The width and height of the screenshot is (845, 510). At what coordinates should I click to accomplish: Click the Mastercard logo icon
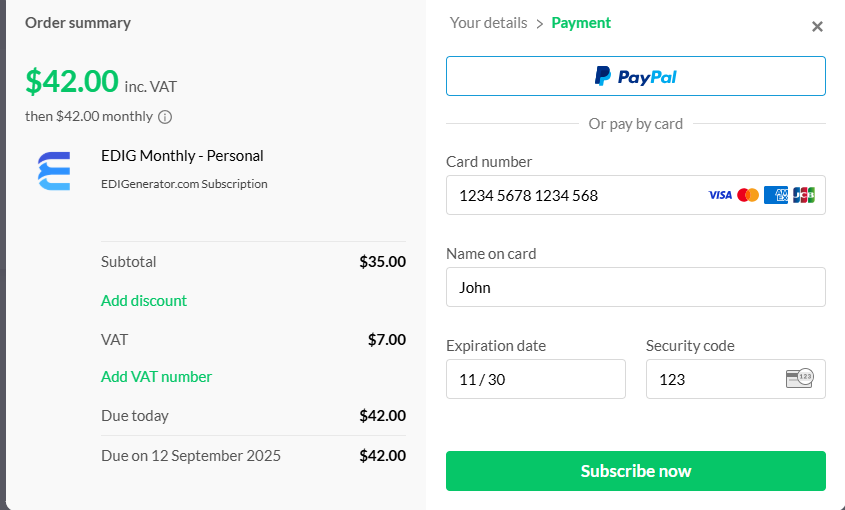[748, 195]
